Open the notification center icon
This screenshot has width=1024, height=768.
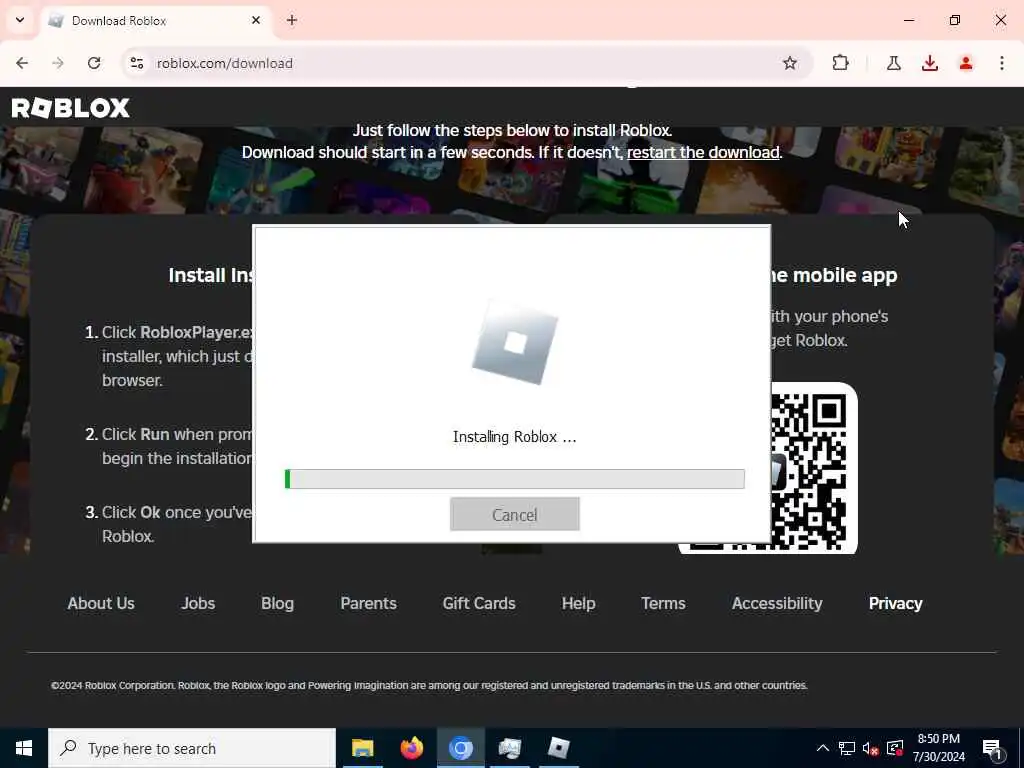click(992, 748)
